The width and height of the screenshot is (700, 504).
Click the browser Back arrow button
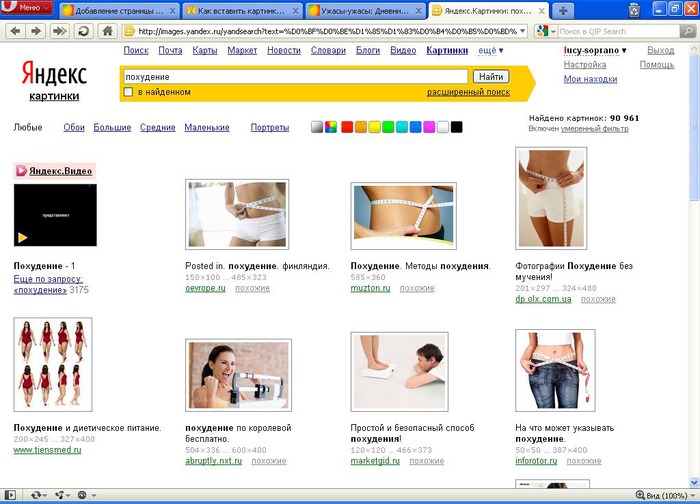click(13, 31)
